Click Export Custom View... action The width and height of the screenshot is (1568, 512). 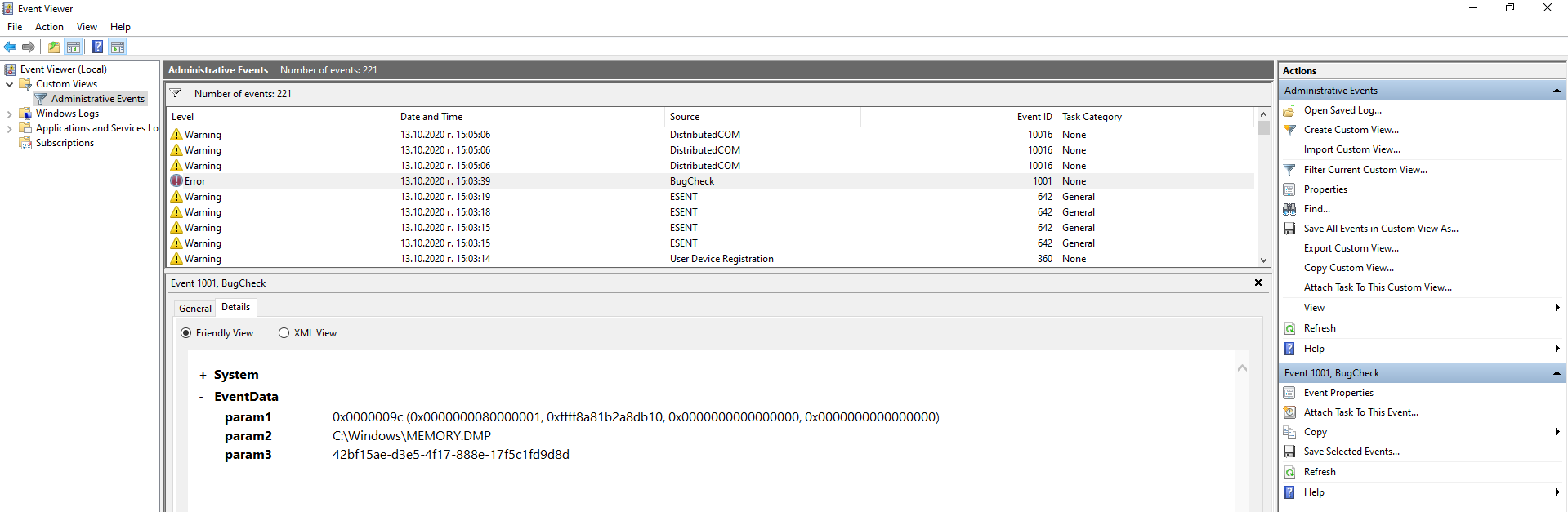click(x=1351, y=248)
